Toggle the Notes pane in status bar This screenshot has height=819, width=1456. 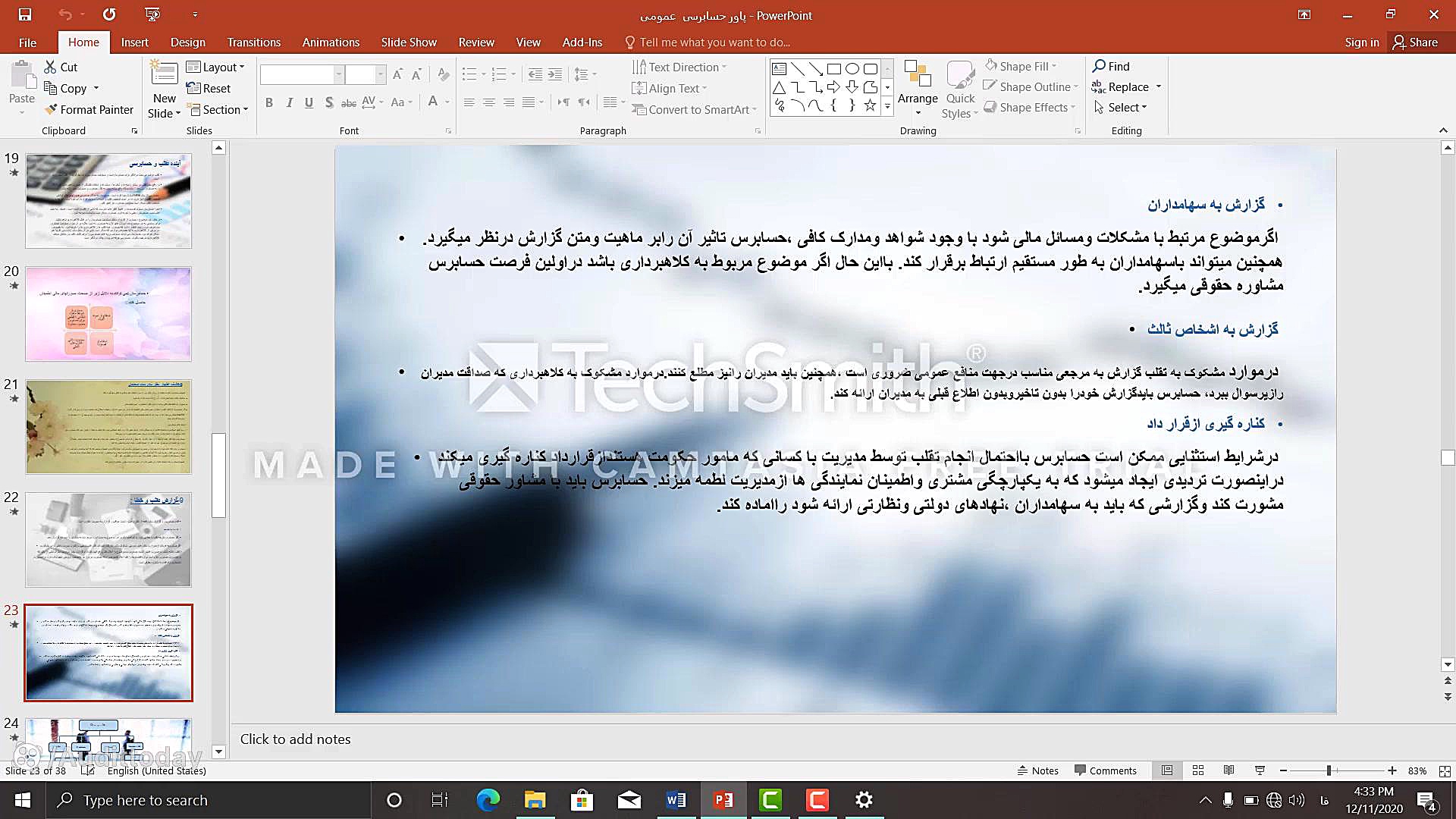click(x=1037, y=770)
